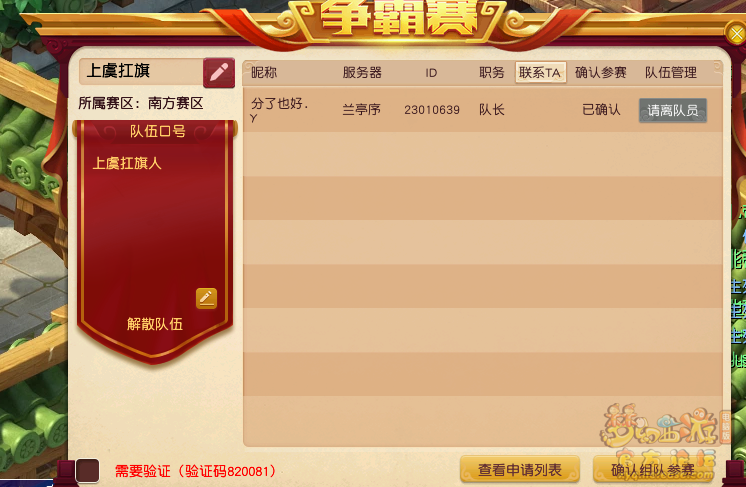746x487 pixels.
Task: Click the 昵称 column header
Action: click(264, 72)
